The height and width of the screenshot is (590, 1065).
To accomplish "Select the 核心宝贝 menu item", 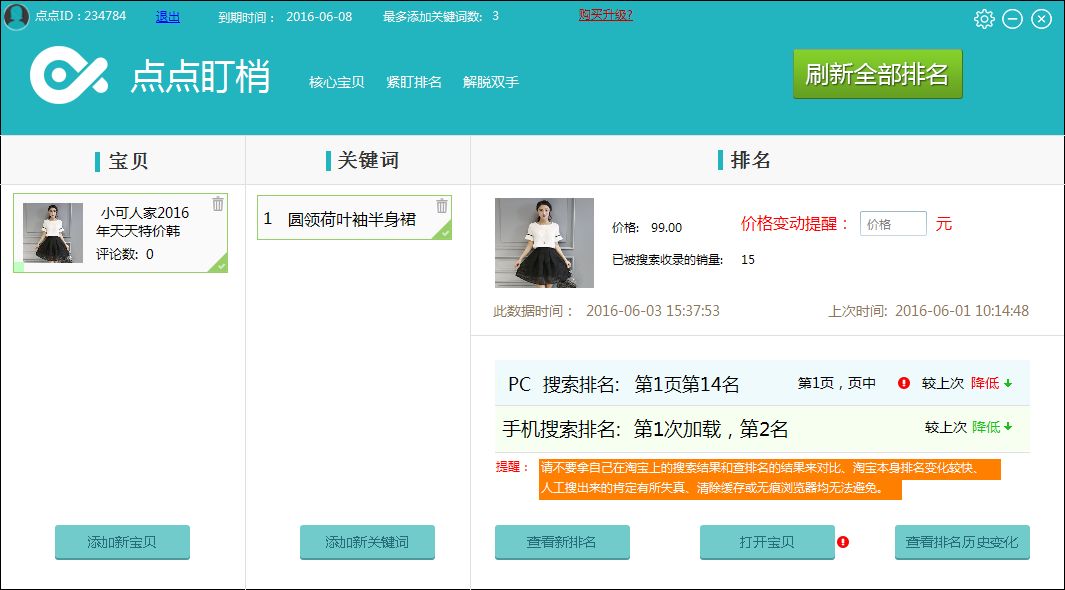I will 336,82.
